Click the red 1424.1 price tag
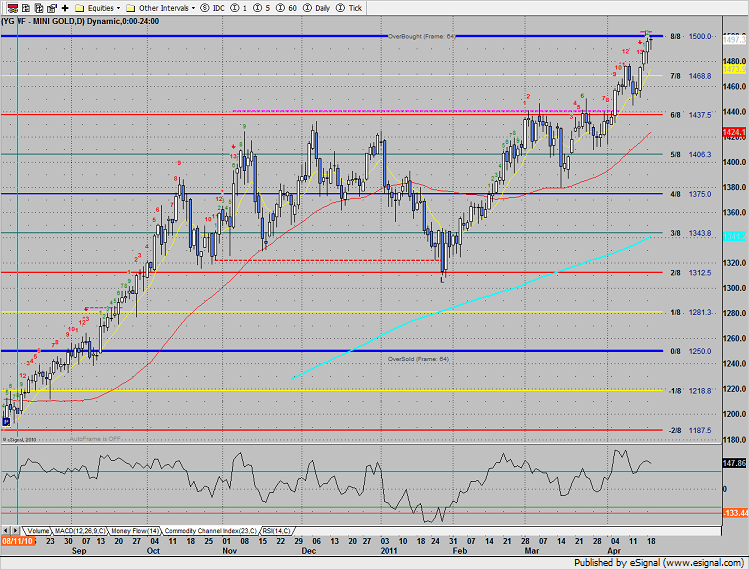The height and width of the screenshot is (570, 749). point(734,132)
